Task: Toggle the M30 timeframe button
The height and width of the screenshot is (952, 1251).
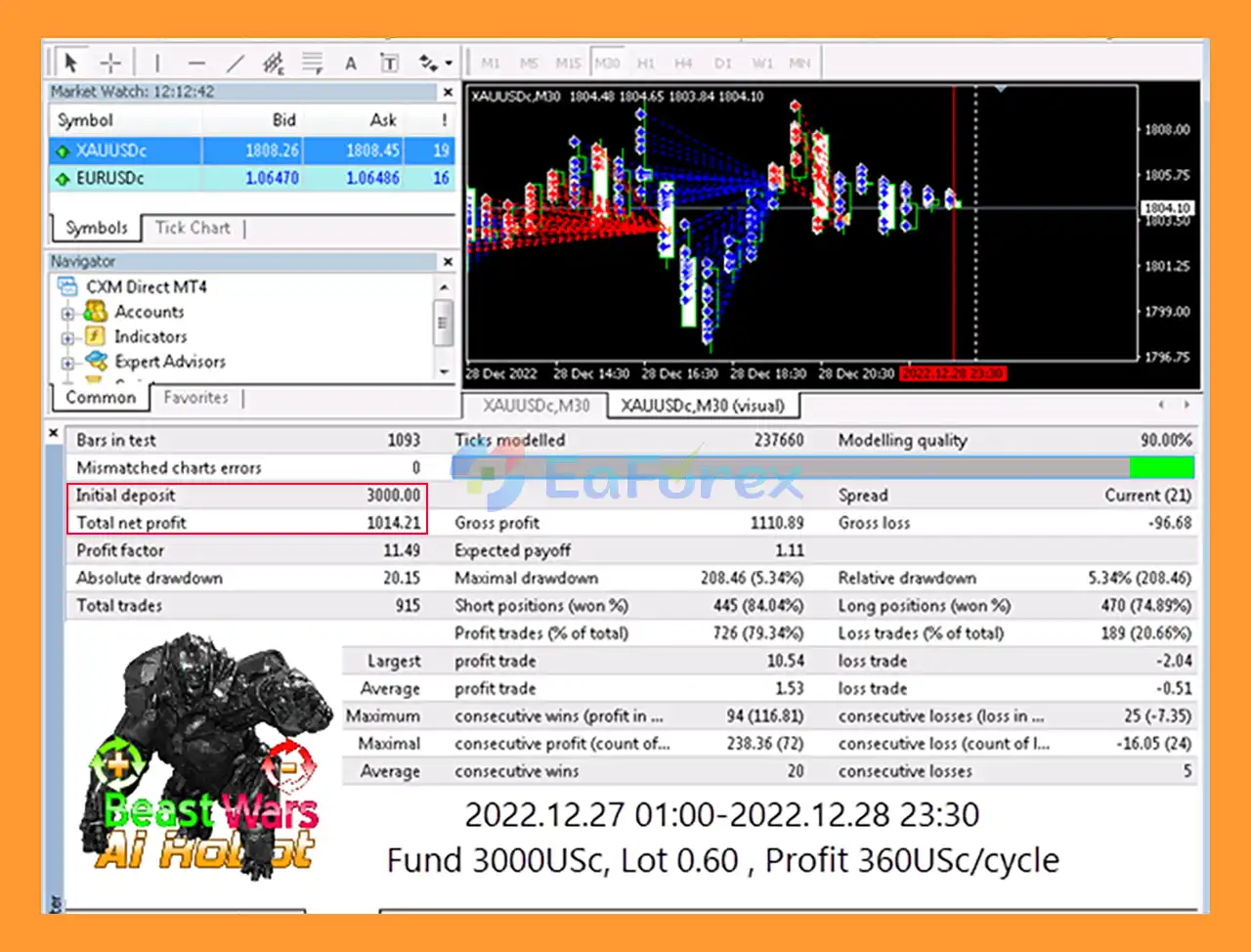Action: (x=607, y=64)
